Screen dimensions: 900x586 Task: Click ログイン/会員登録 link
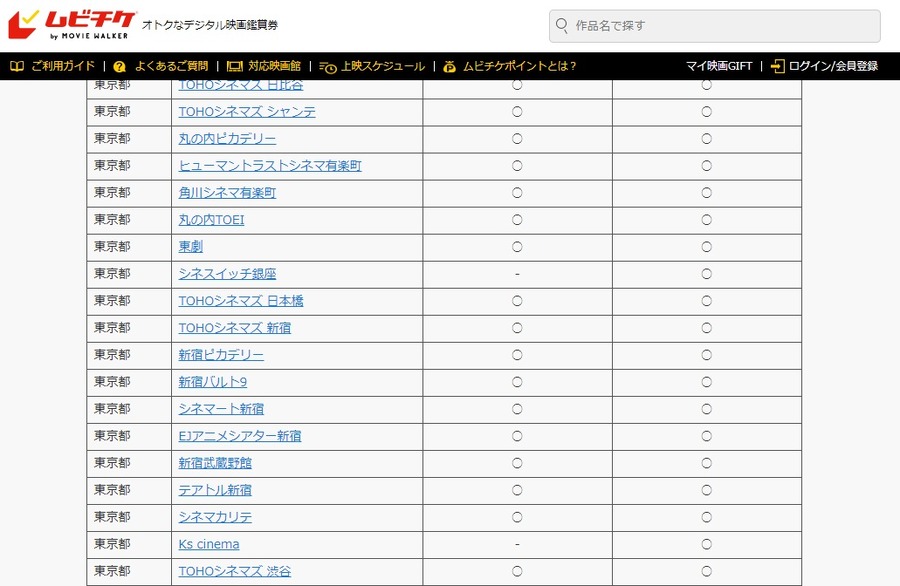(833, 66)
